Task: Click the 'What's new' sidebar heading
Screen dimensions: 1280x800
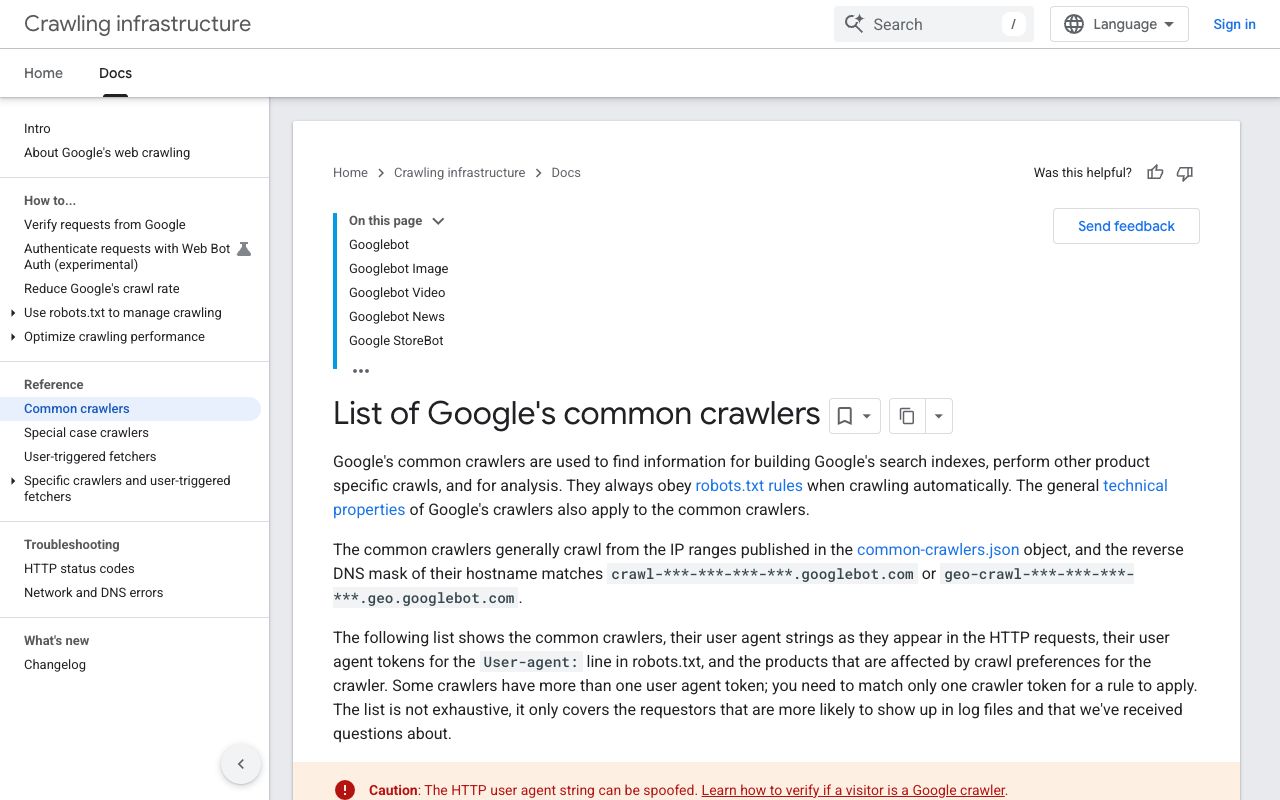Action: coord(57,641)
